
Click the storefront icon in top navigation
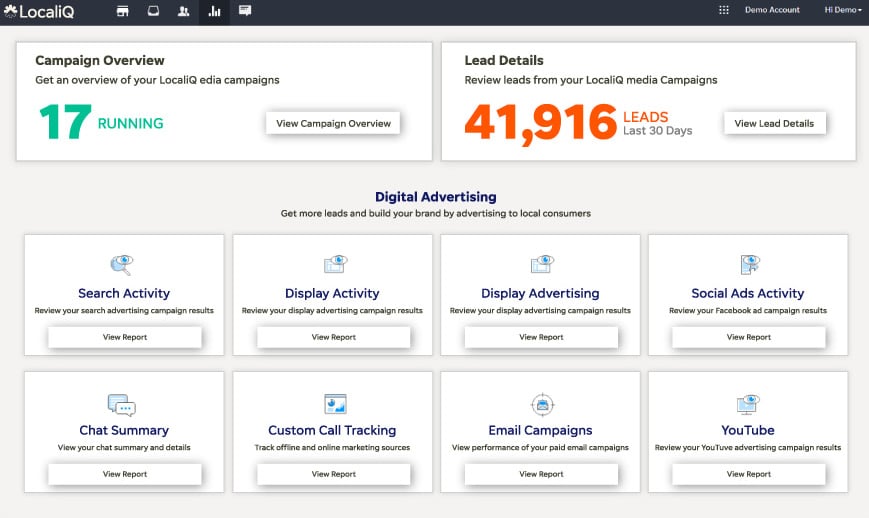[123, 11]
